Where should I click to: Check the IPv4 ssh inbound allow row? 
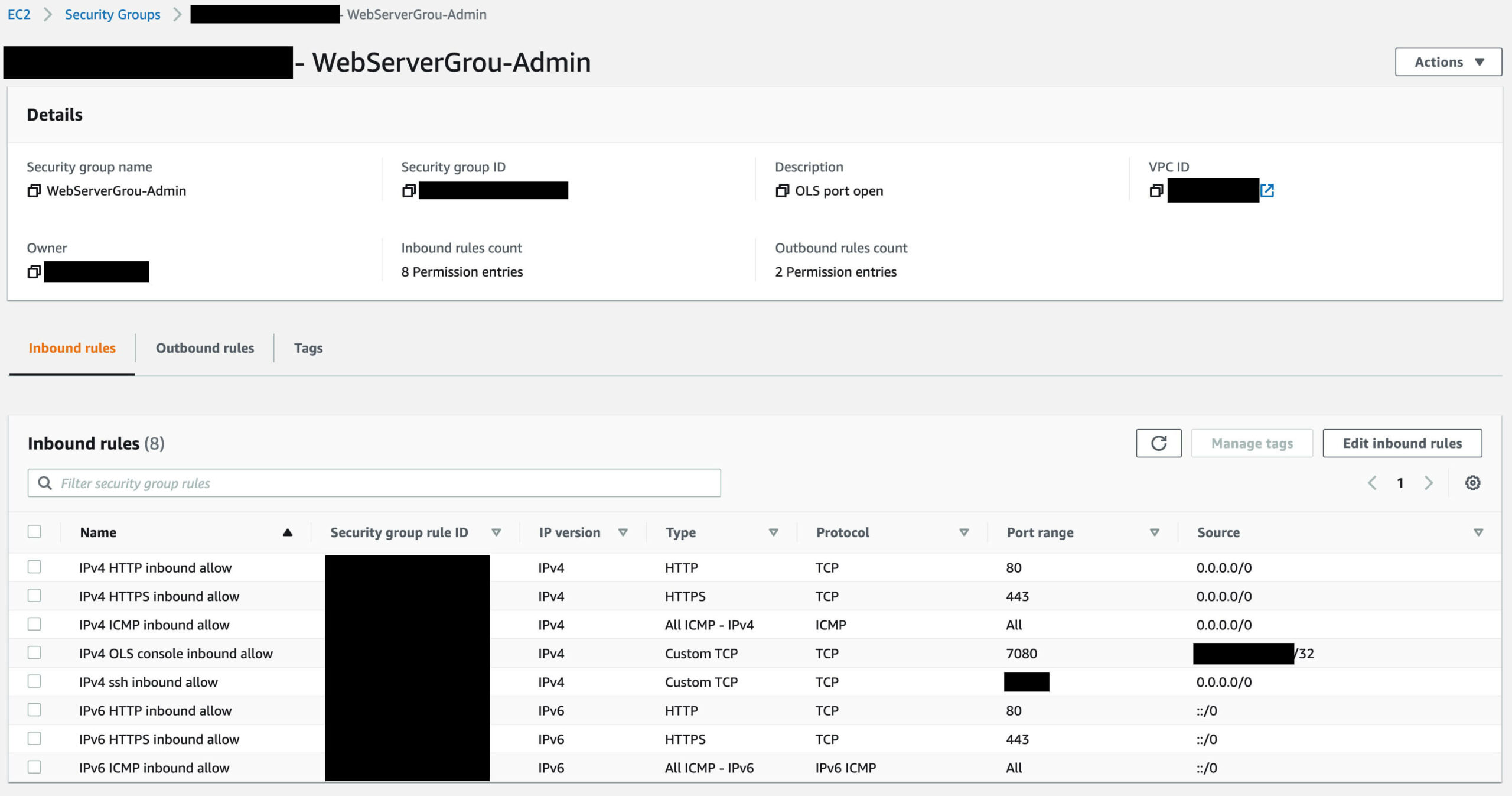coord(34,681)
